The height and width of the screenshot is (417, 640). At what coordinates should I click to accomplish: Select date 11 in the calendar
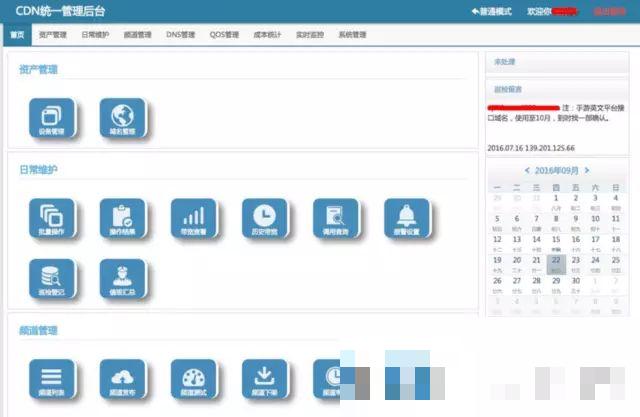(x=616, y=223)
